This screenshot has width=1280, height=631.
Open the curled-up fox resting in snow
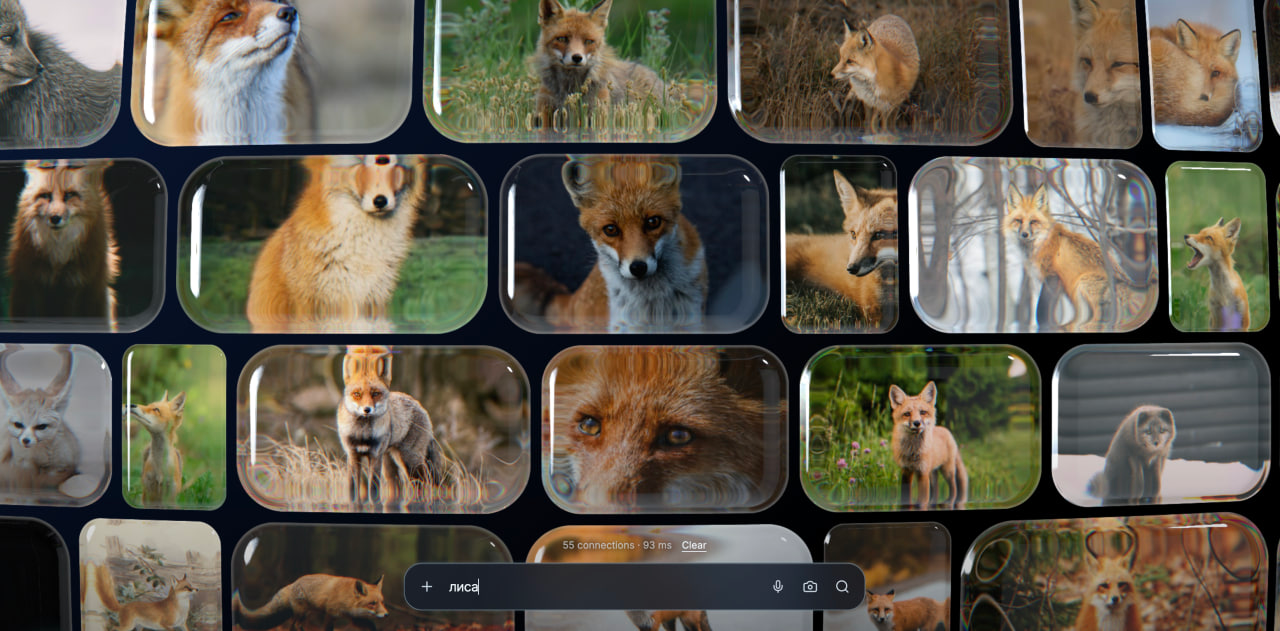click(1203, 73)
